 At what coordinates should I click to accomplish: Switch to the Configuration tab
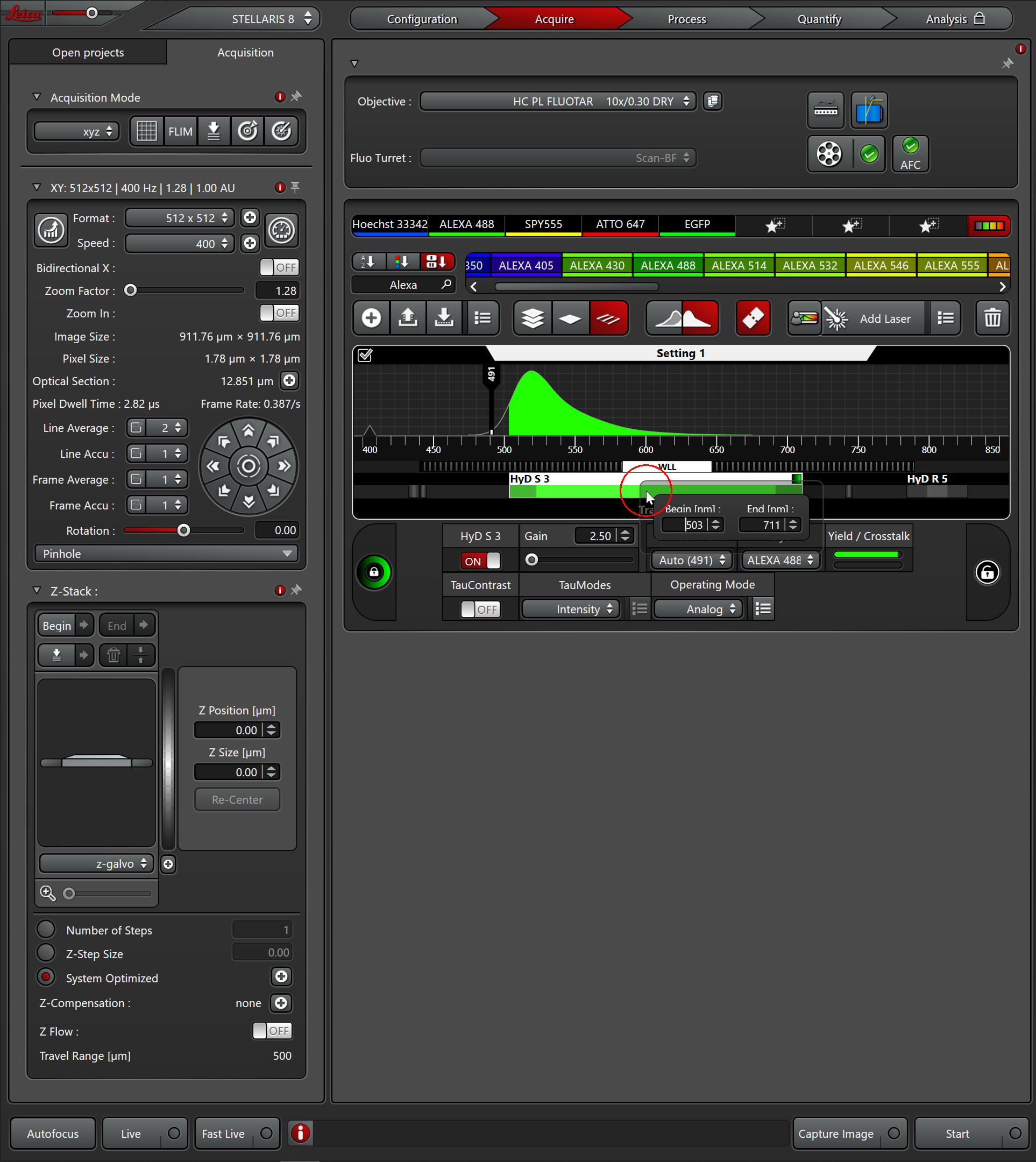422,19
